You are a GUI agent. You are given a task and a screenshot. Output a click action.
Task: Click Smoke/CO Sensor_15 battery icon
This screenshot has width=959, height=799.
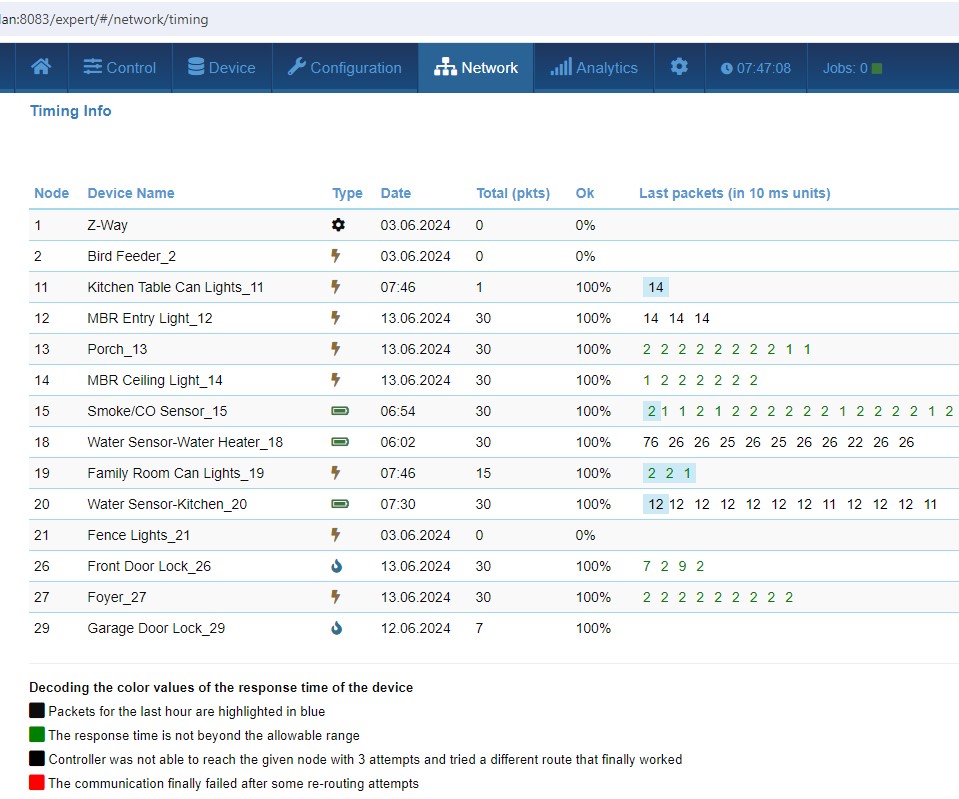(340, 411)
